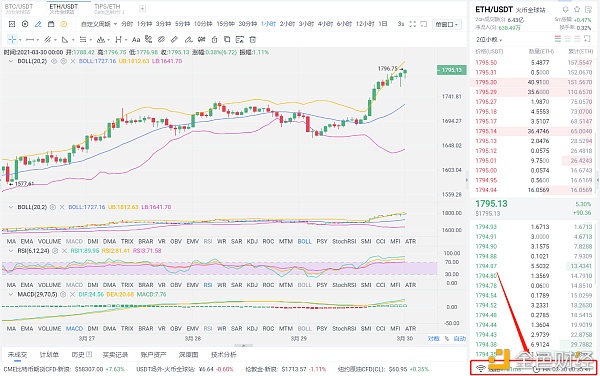The width and height of the screenshot is (600, 376).
Task: Expand arrow next to crosshair tool
Action: coord(20,40)
